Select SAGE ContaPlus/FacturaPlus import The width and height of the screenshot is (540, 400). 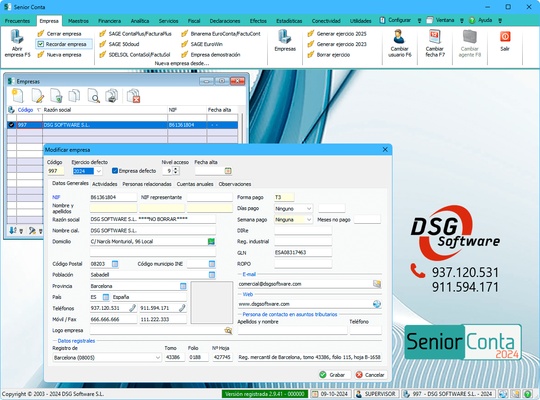(x=136, y=34)
